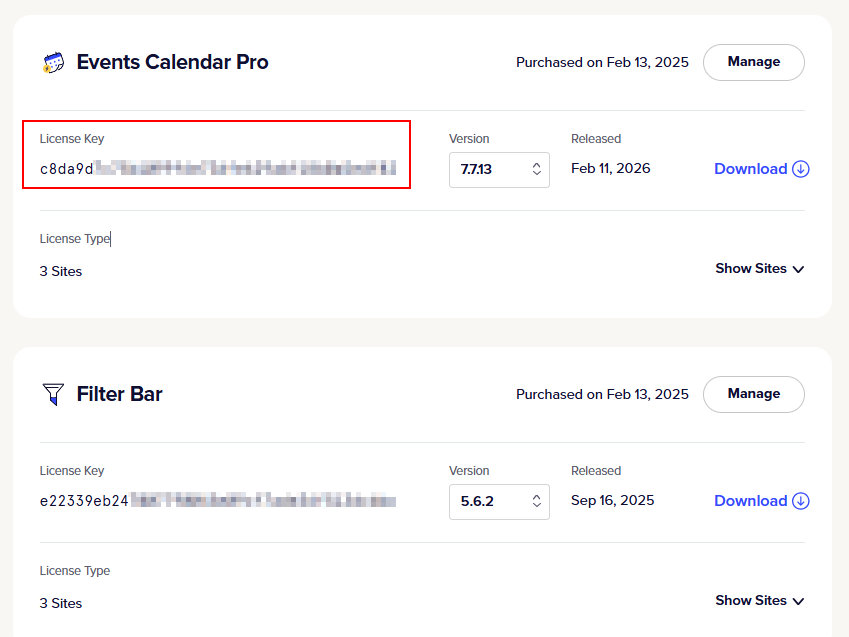The height and width of the screenshot is (637, 849).
Task: Expand Show Sites for Filter Bar
Action: click(x=759, y=601)
